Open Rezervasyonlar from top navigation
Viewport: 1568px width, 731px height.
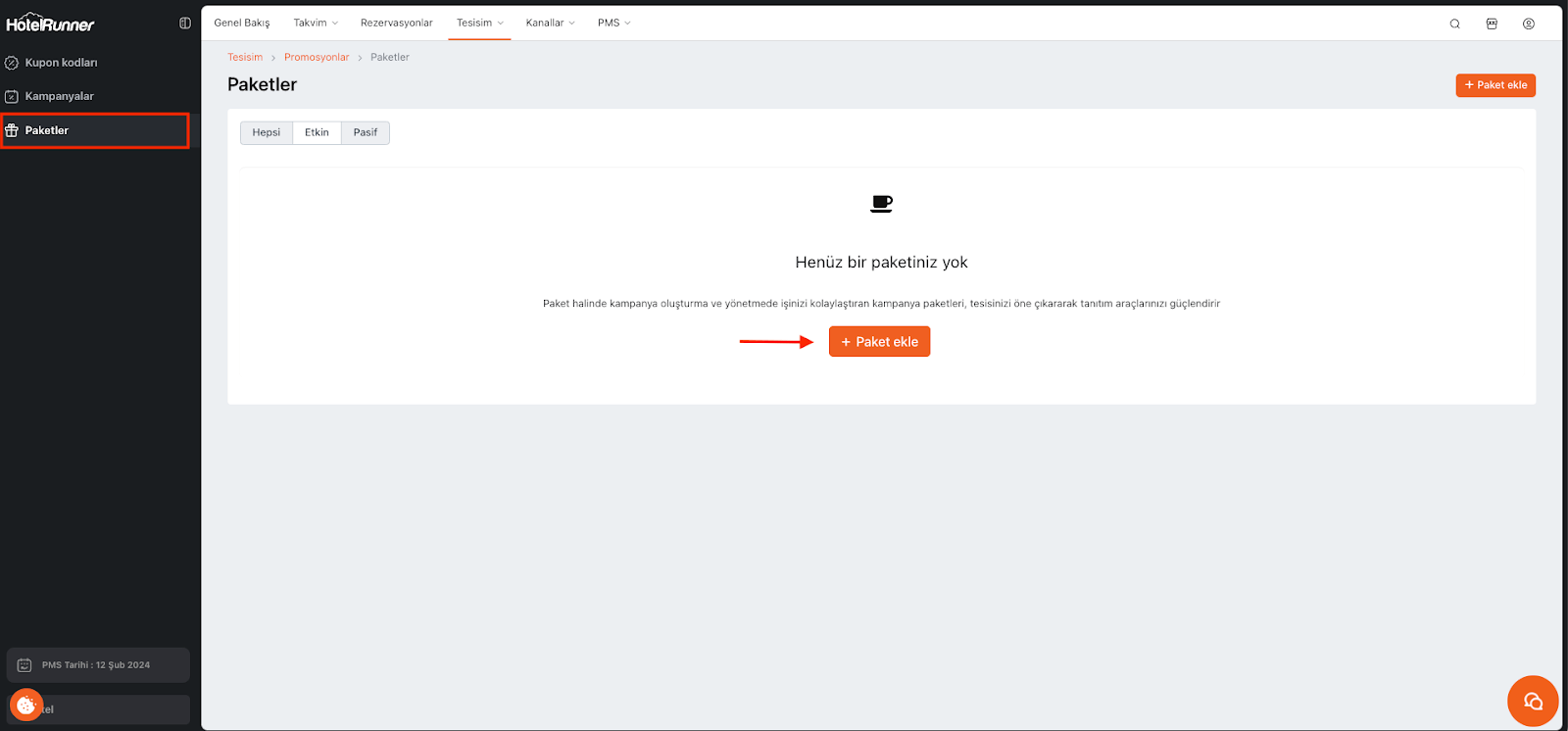396,23
